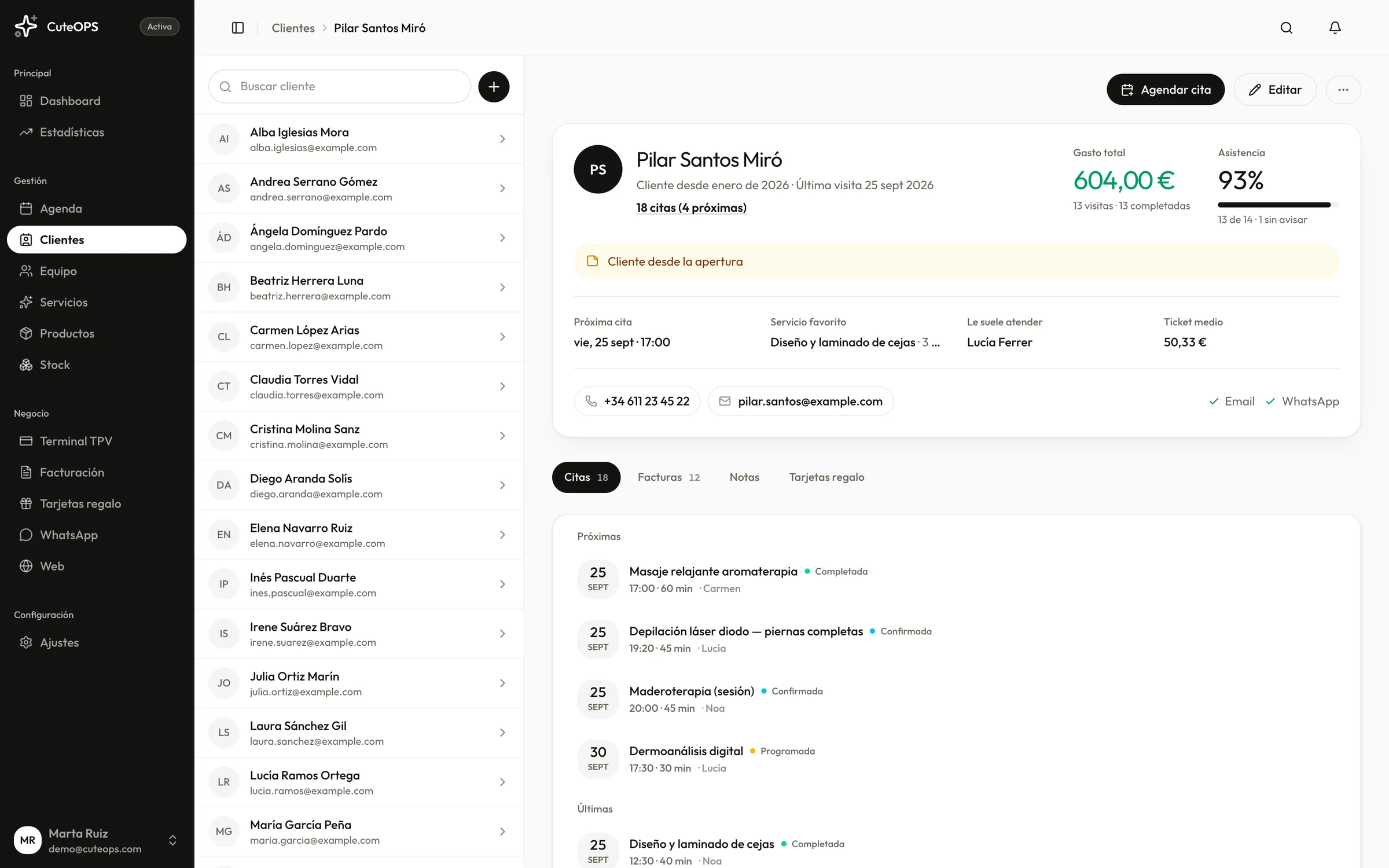Open WhatsApp in the sidebar
The image size is (1389, 868).
97,535
